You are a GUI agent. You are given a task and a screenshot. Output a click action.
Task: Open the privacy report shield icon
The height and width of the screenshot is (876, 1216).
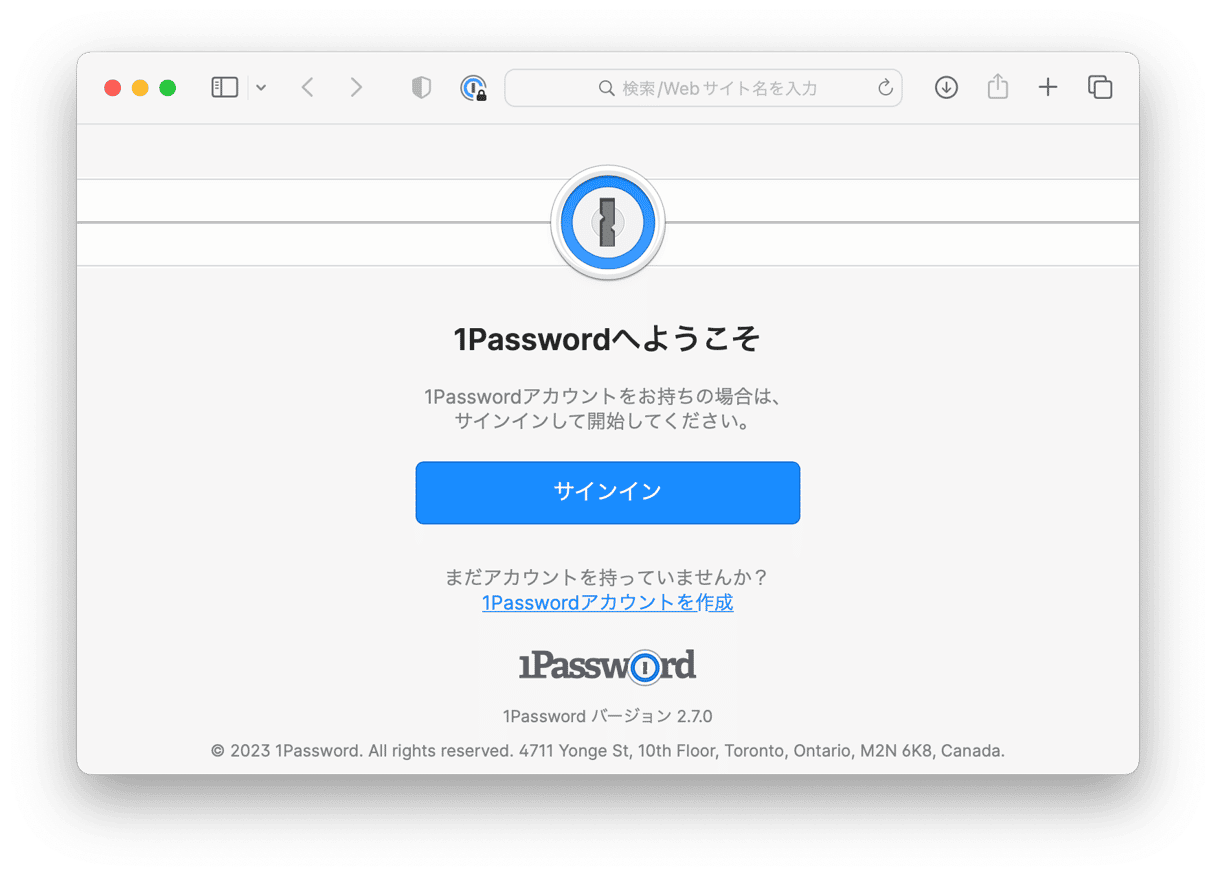click(421, 88)
